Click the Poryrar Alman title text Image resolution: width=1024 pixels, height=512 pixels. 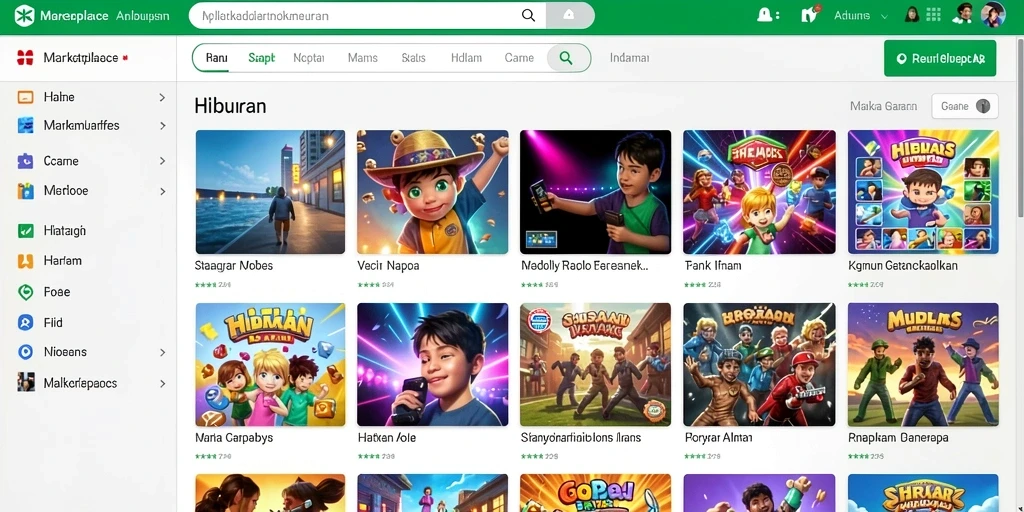pyautogui.click(x=718, y=438)
